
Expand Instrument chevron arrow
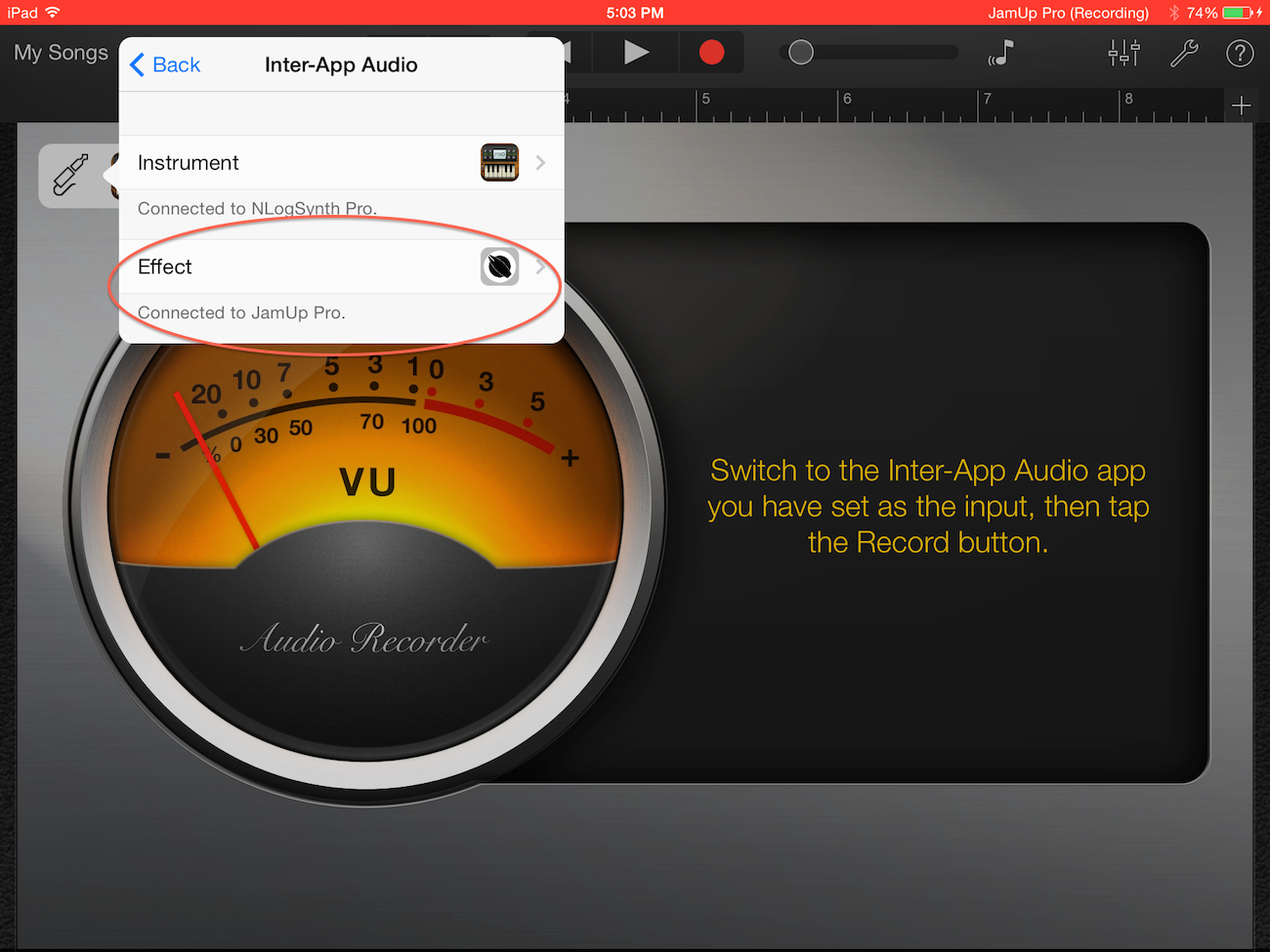coord(540,162)
